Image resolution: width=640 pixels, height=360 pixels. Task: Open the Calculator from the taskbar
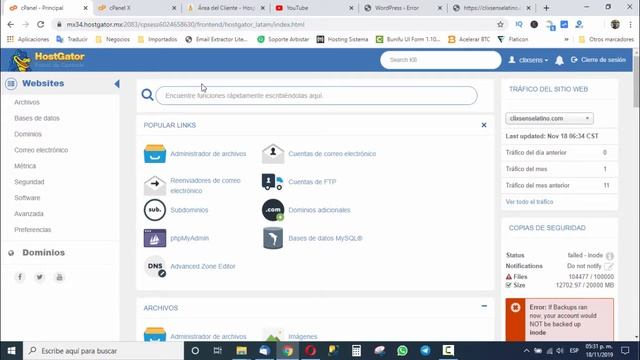(356, 351)
